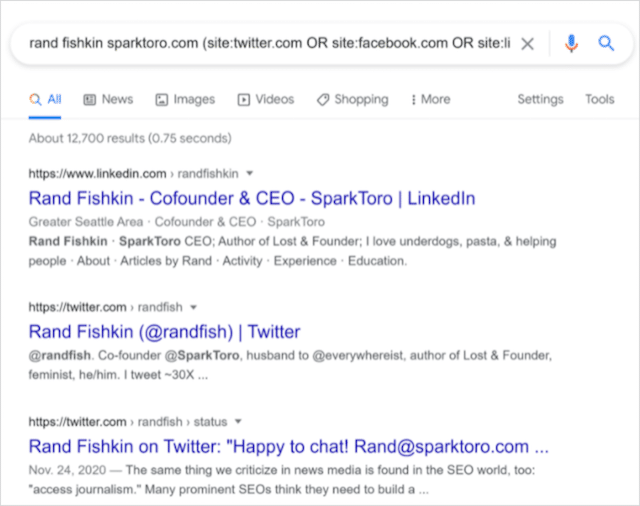This screenshot has width=640, height=506.
Task: Open the Tools menu
Action: [599, 100]
